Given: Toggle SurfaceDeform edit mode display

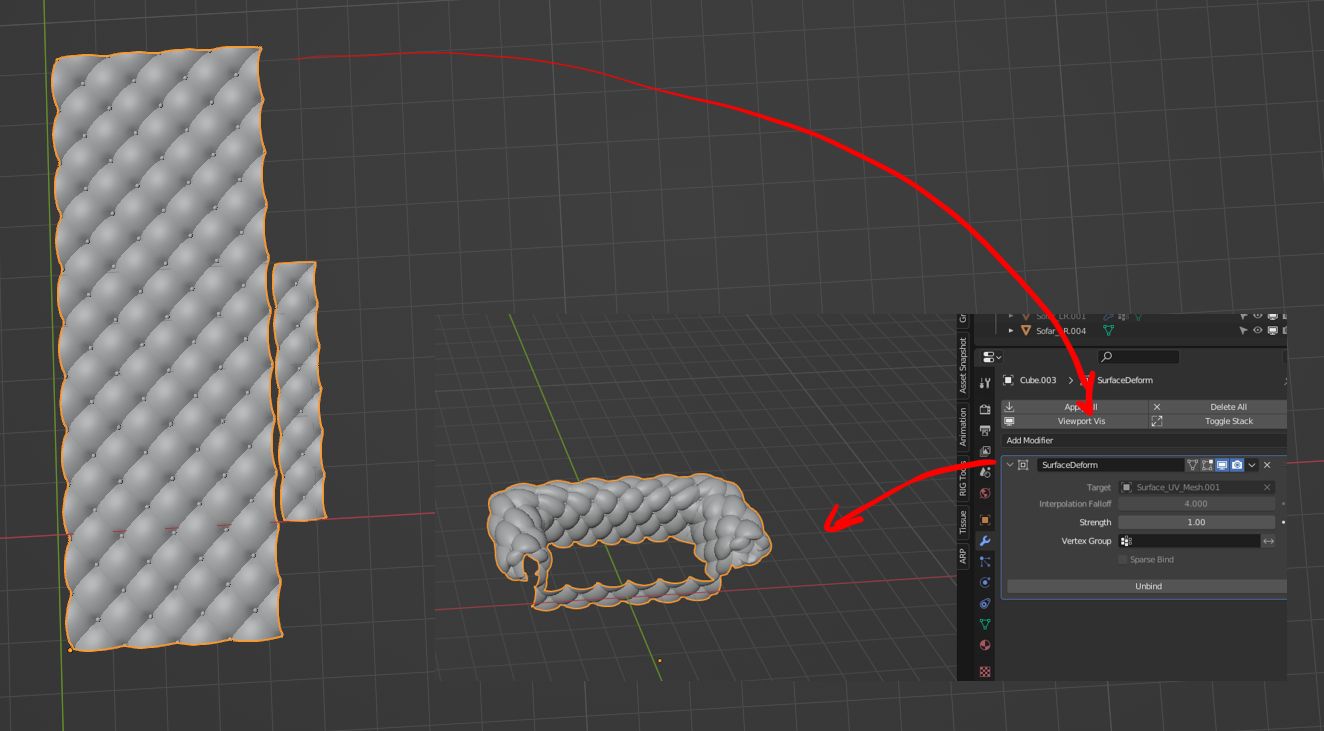Looking at the screenshot, I should (1207, 465).
